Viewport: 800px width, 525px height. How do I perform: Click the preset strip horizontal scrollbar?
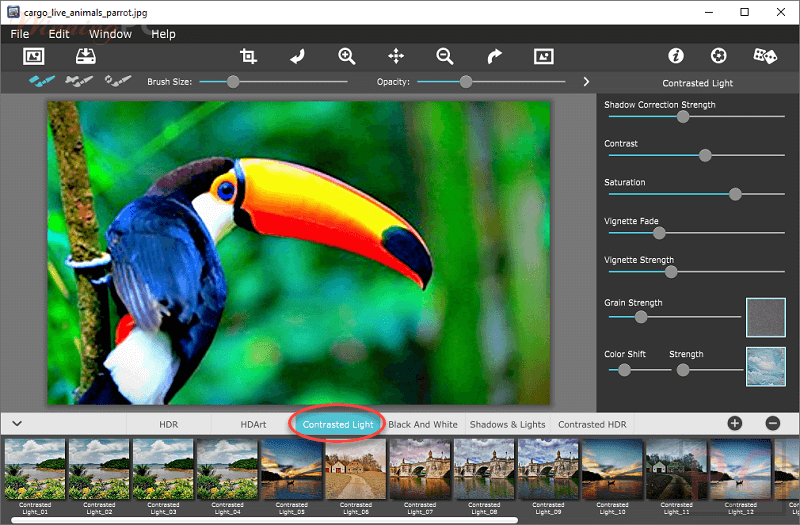click(264, 520)
